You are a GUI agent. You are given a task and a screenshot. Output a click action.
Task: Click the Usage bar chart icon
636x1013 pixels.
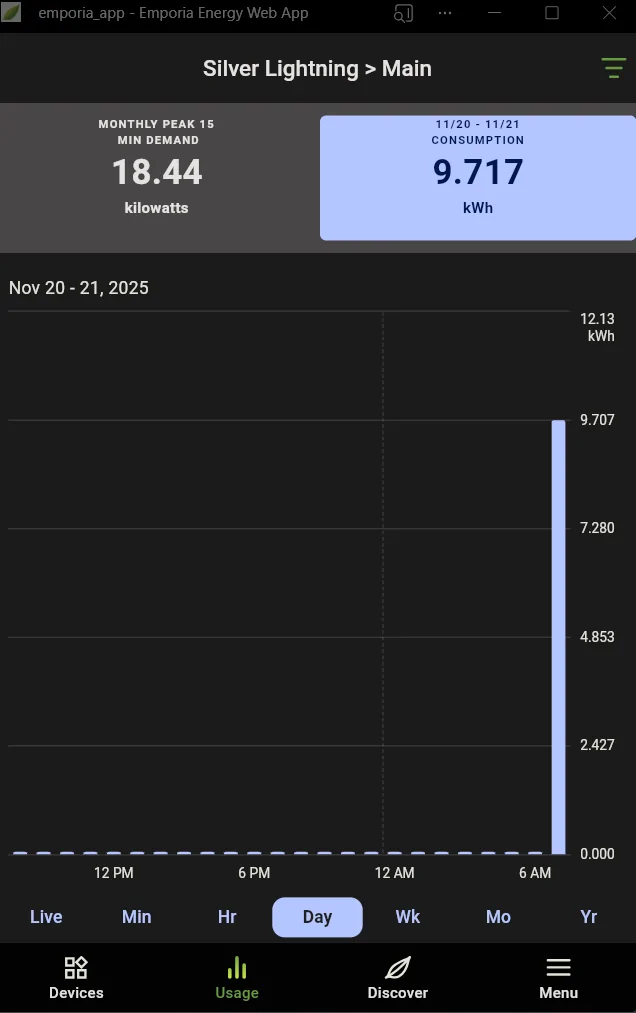click(x=237, y=968)
